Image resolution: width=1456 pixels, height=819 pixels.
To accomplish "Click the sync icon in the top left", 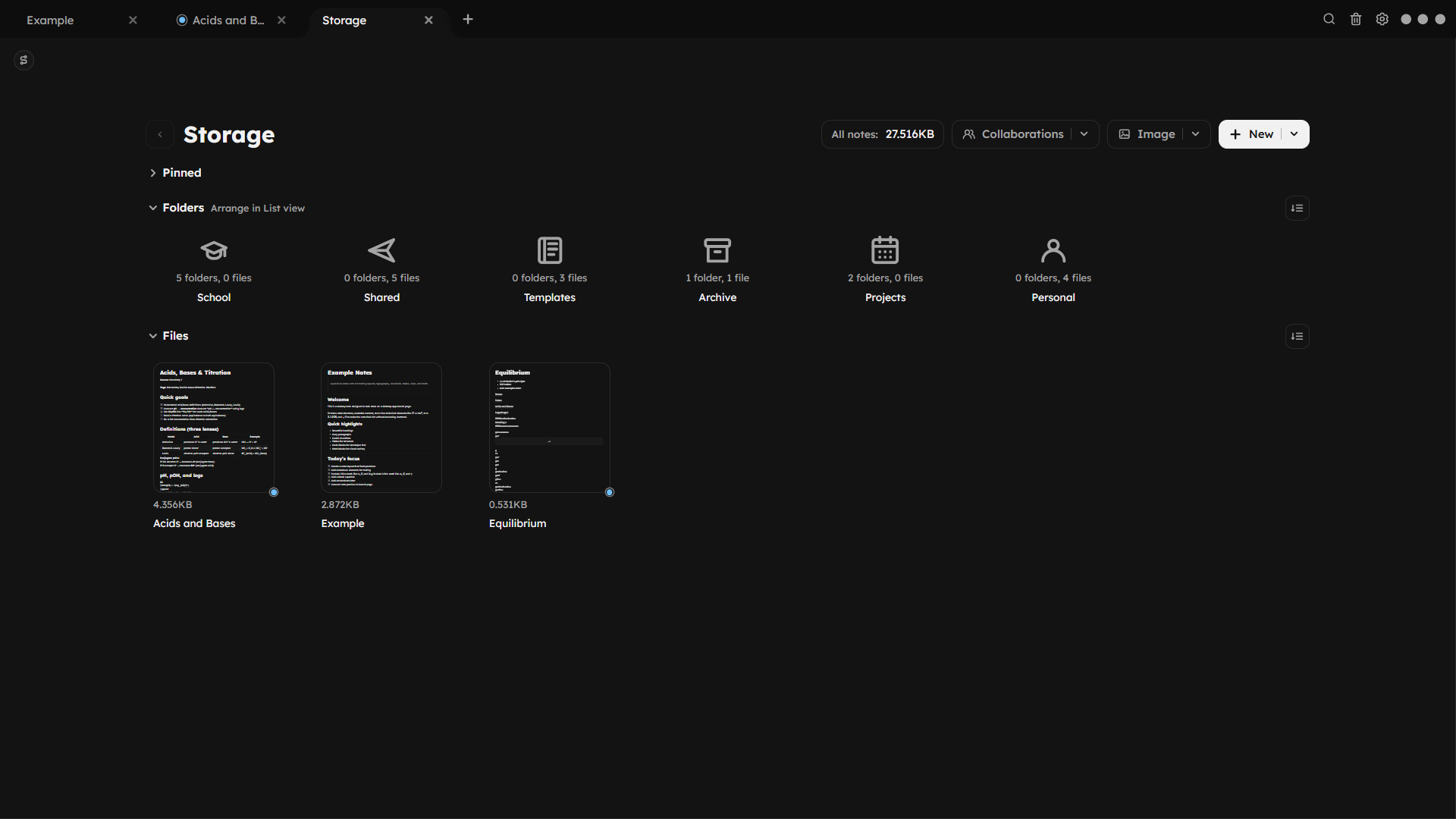I will (24, 60).
